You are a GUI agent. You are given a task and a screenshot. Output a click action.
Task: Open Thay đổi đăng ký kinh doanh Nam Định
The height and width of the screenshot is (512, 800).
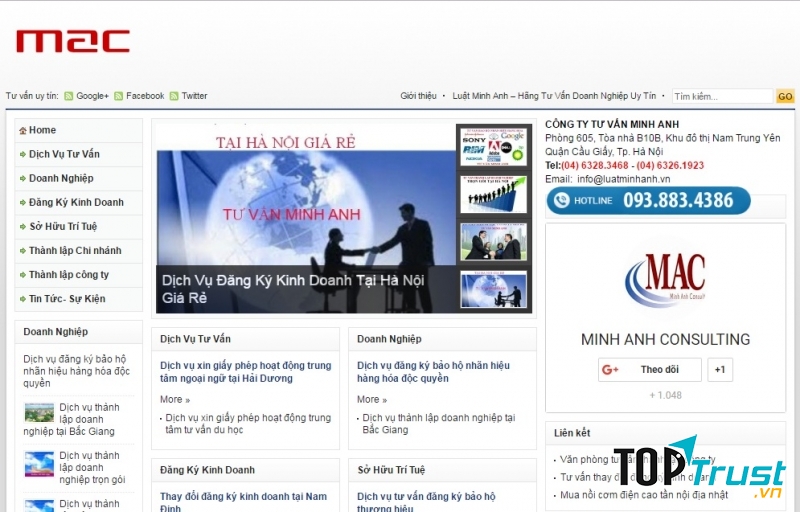[243, 502]
